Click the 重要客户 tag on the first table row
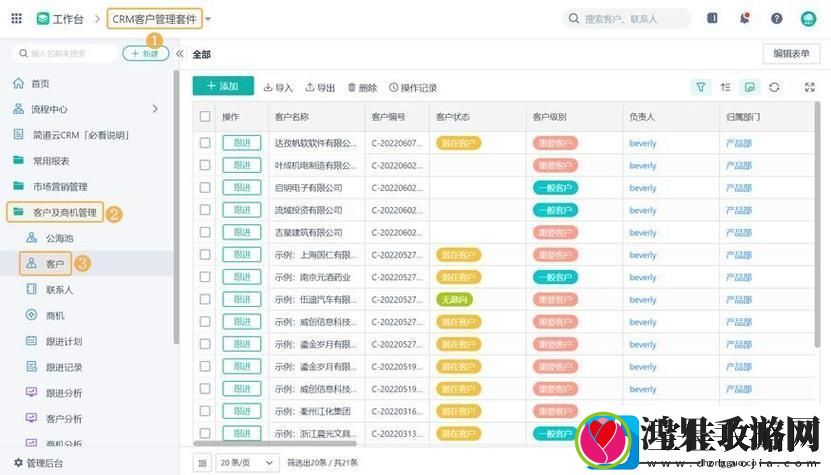The height and width of the screenshot is (475, 831). pos(555,143)
